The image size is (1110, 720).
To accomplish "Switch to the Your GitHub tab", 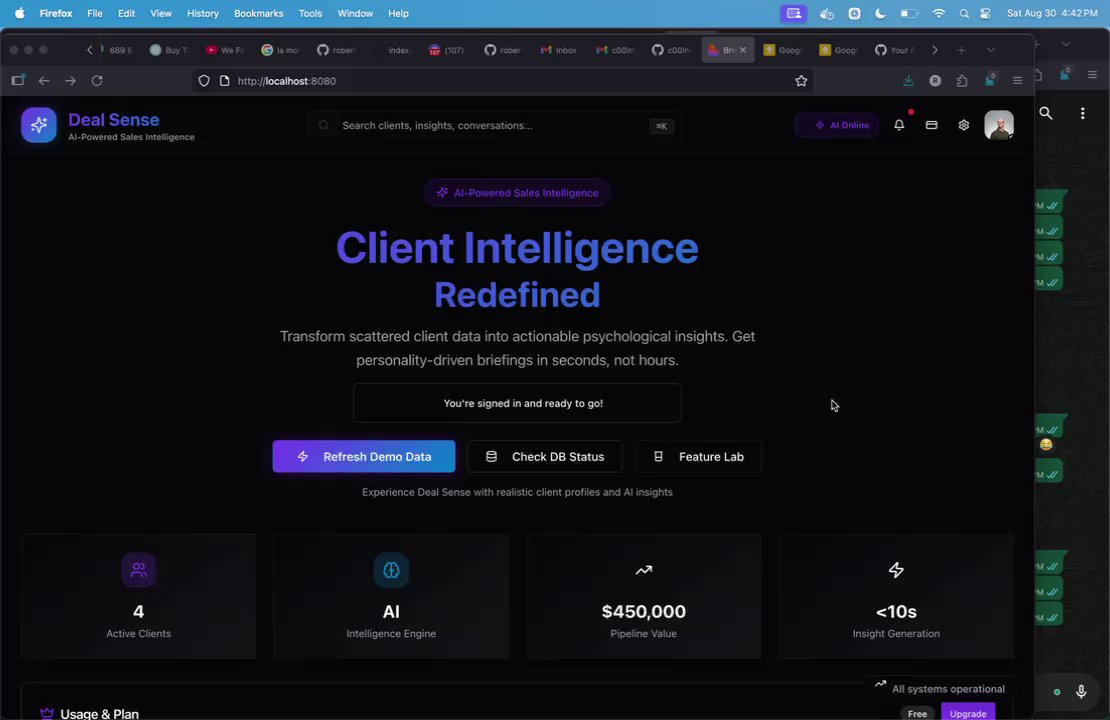I will [896, 50].
